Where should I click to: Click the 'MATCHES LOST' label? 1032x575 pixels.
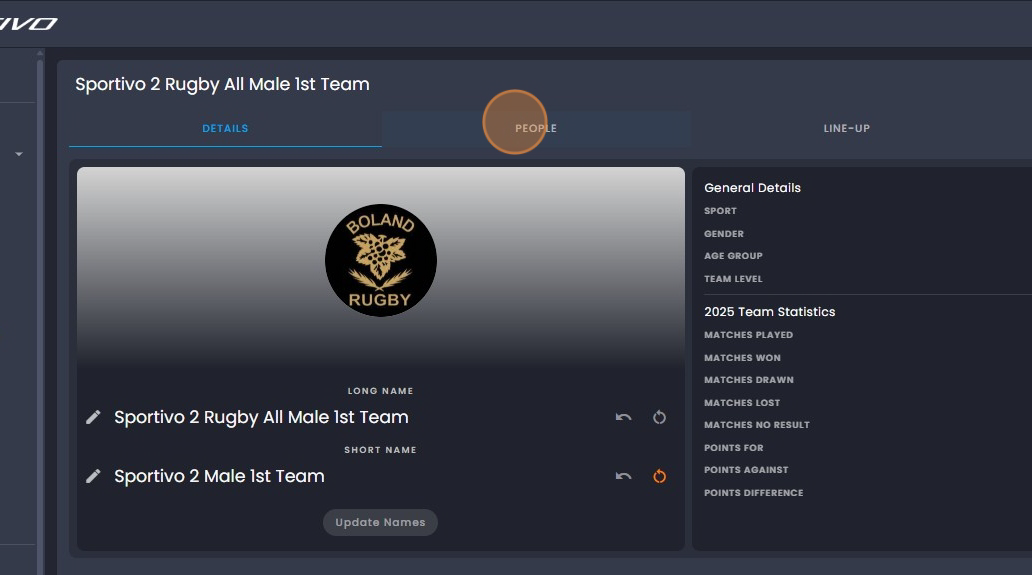[x=742, y=403]
